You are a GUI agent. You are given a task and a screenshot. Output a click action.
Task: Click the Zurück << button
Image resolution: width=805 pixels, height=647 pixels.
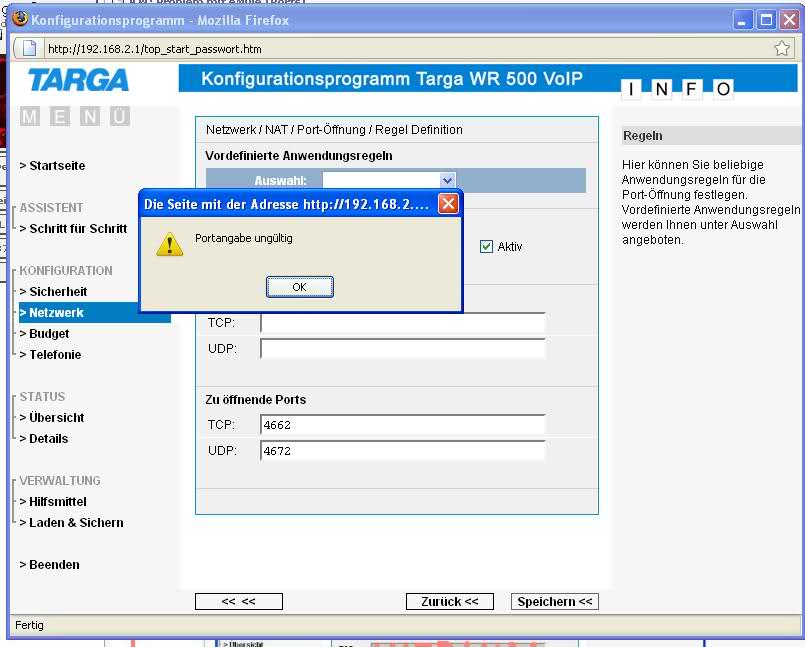click(x=450, y=601)
